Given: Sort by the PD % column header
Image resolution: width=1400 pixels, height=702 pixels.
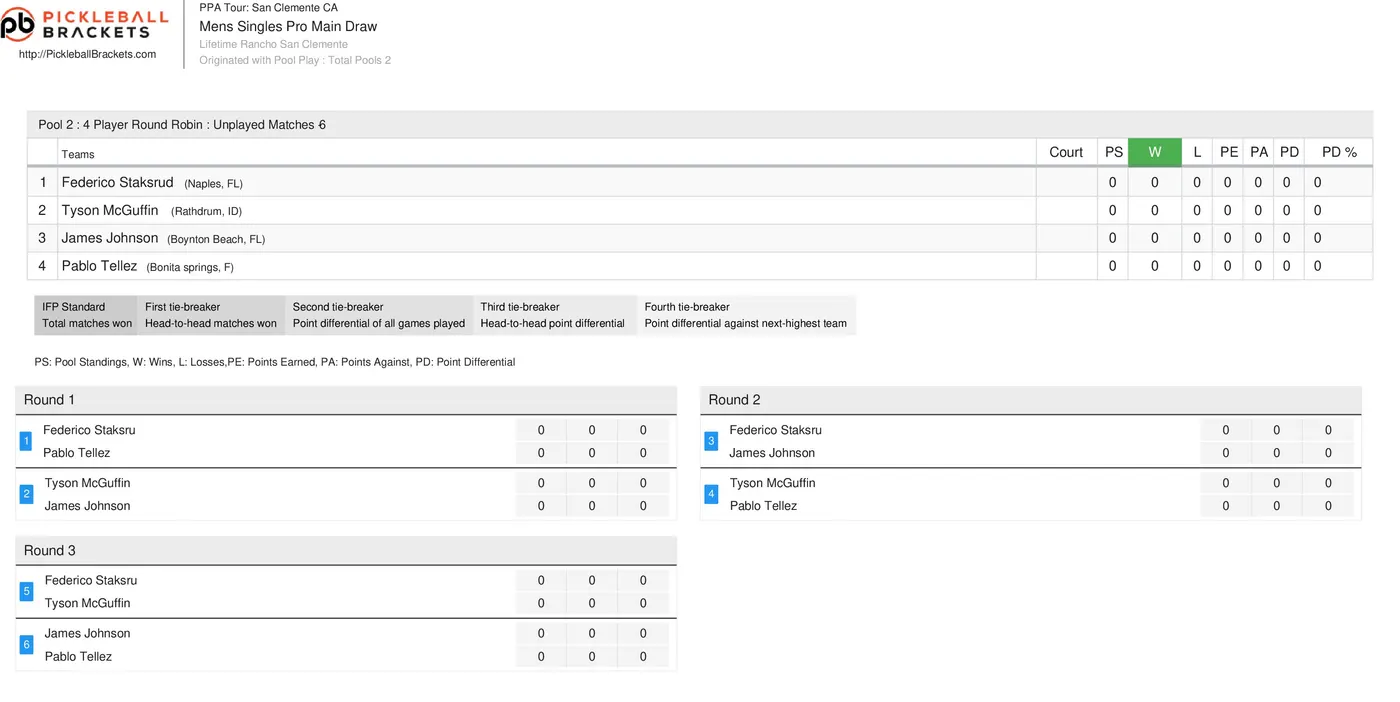Looking at the screenshot, I should pos(1339,152).
